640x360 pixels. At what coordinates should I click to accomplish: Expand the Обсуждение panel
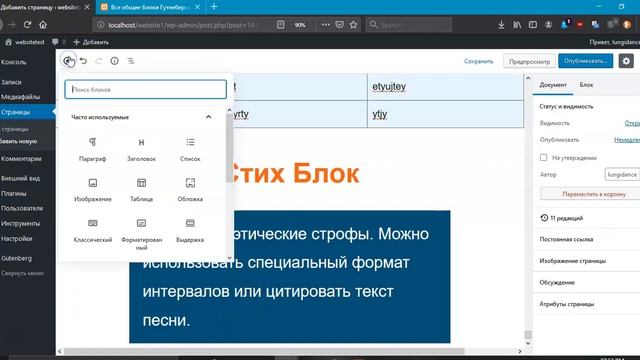(586, 282)
